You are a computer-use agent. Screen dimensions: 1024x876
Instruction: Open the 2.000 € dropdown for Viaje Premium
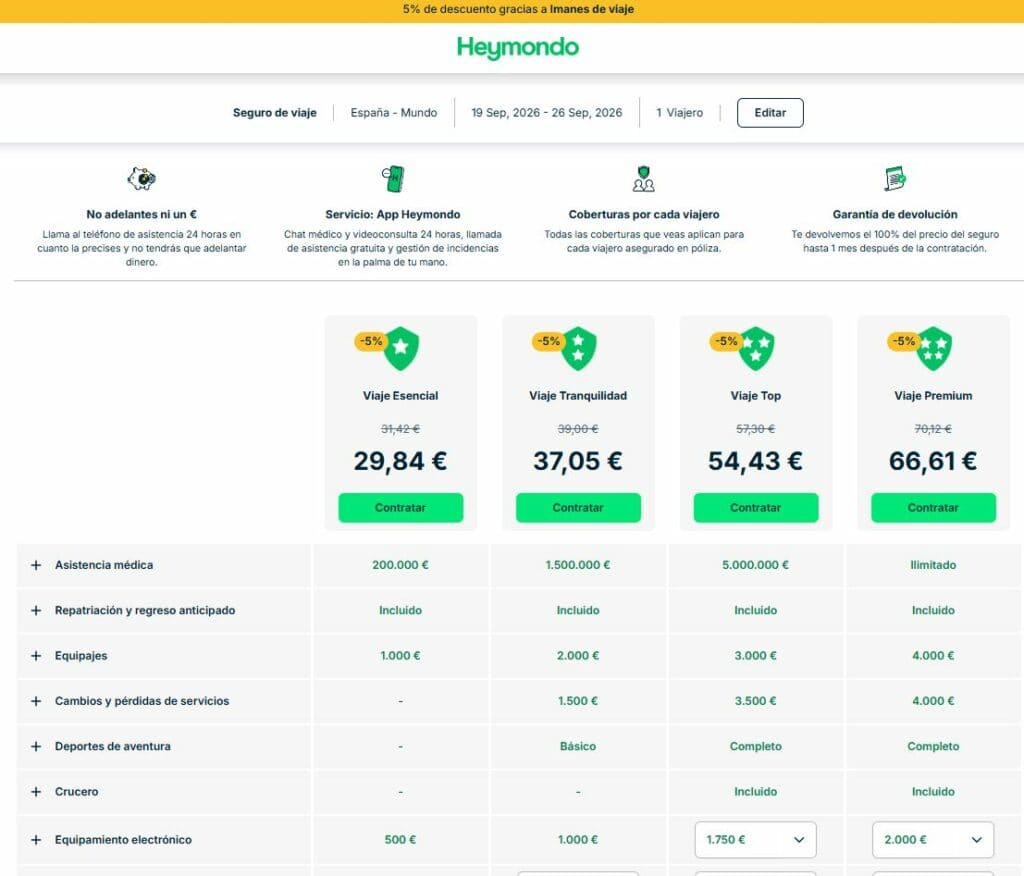[933, 839]
